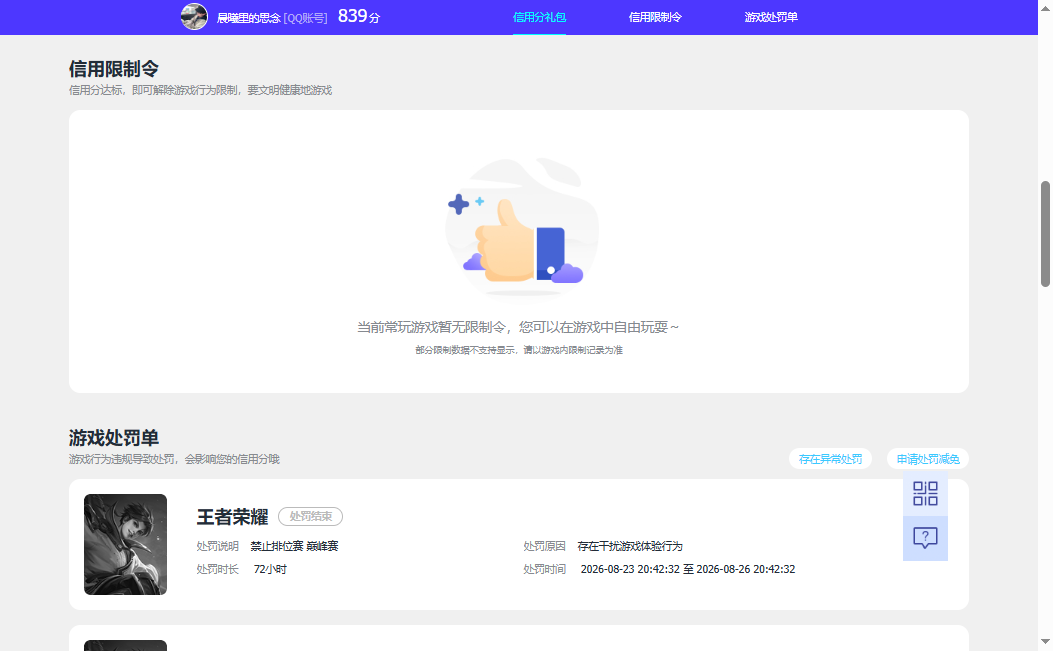Click the 信用分达标 subtitle text
The height and width of the screenshot is (651, 1053).
coord(200,90)
